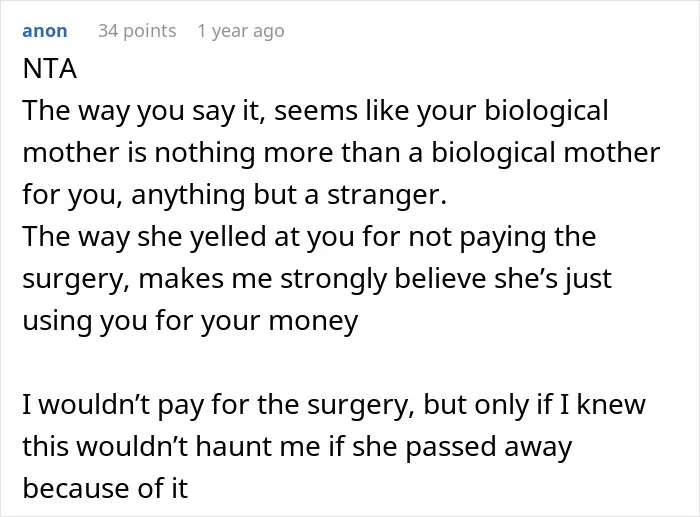Click the 34 points score label
Viewport: 700px width, 517px height.
[137, 31]
